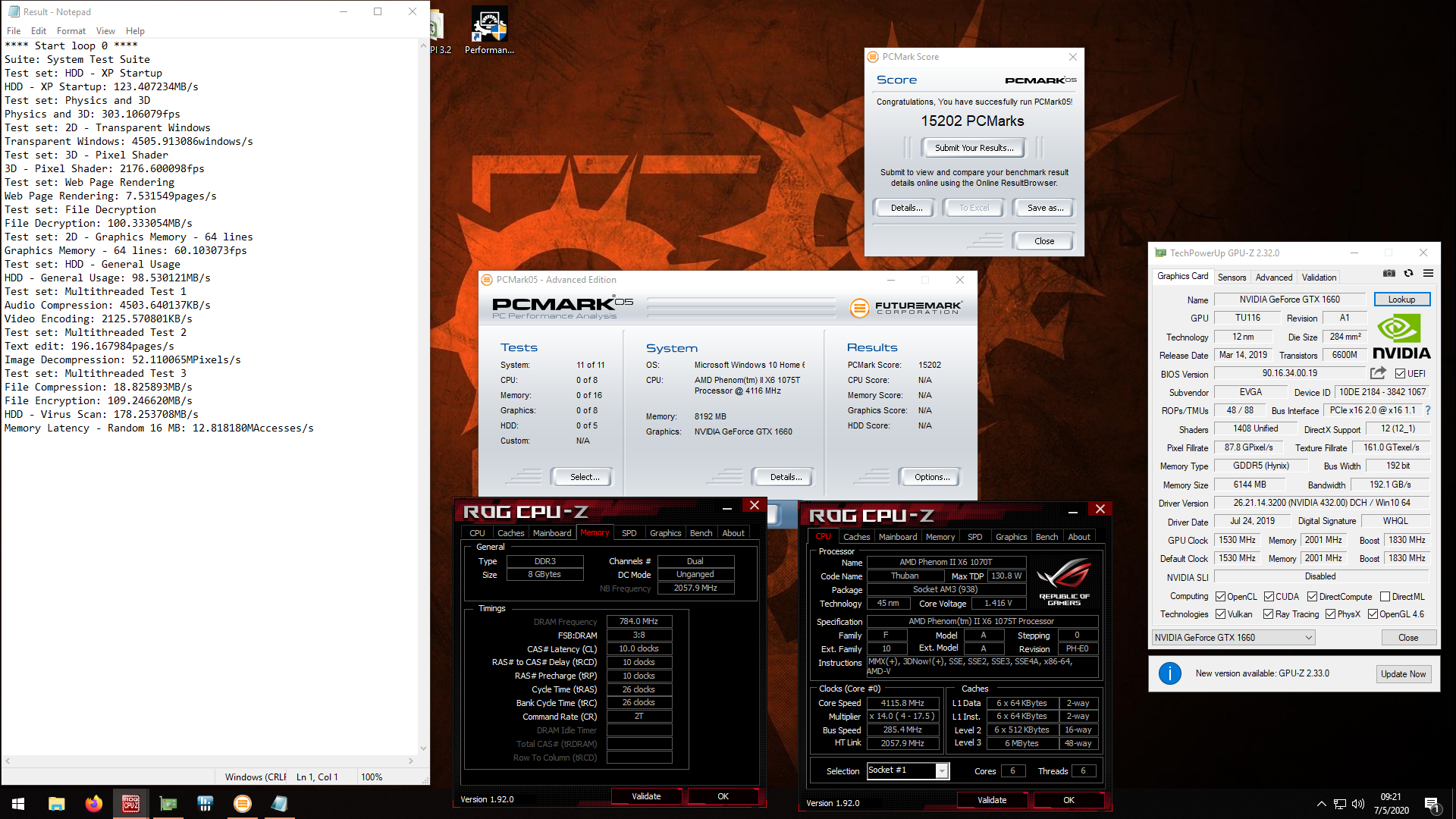Click the blue info icon in the GPU-Z update bar
This screenshot has width=1456, height=819.
point(1169,673)
